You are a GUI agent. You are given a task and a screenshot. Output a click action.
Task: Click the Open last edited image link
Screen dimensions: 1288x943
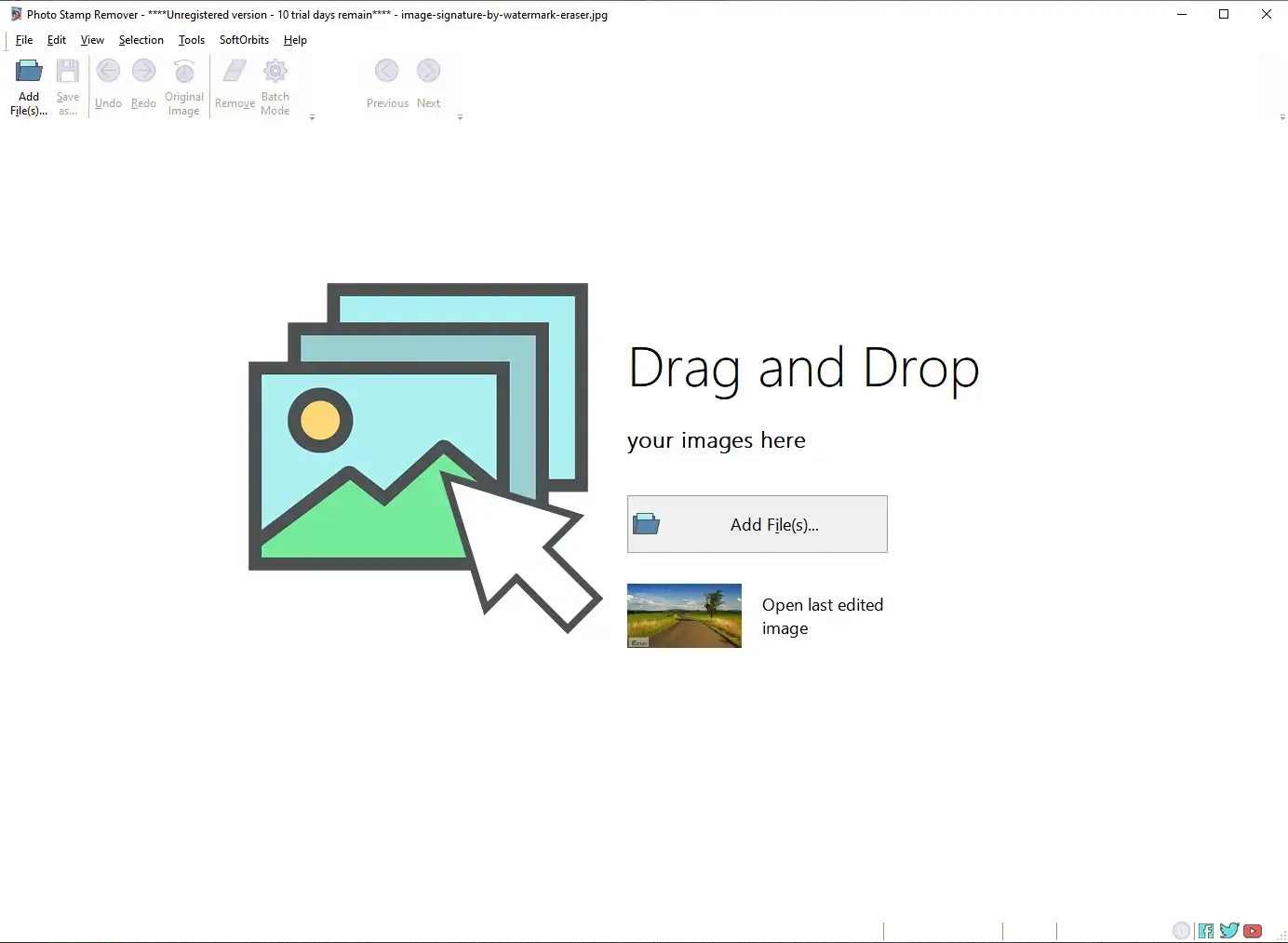[x=822, y=616]
